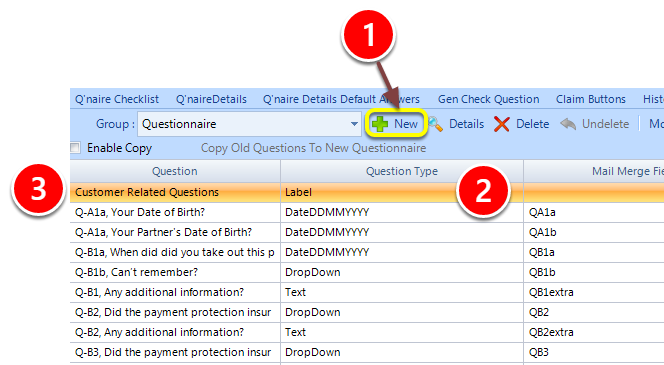
Task: Click the QB2extra mail merge cell
Action: (x=594, y=332)
